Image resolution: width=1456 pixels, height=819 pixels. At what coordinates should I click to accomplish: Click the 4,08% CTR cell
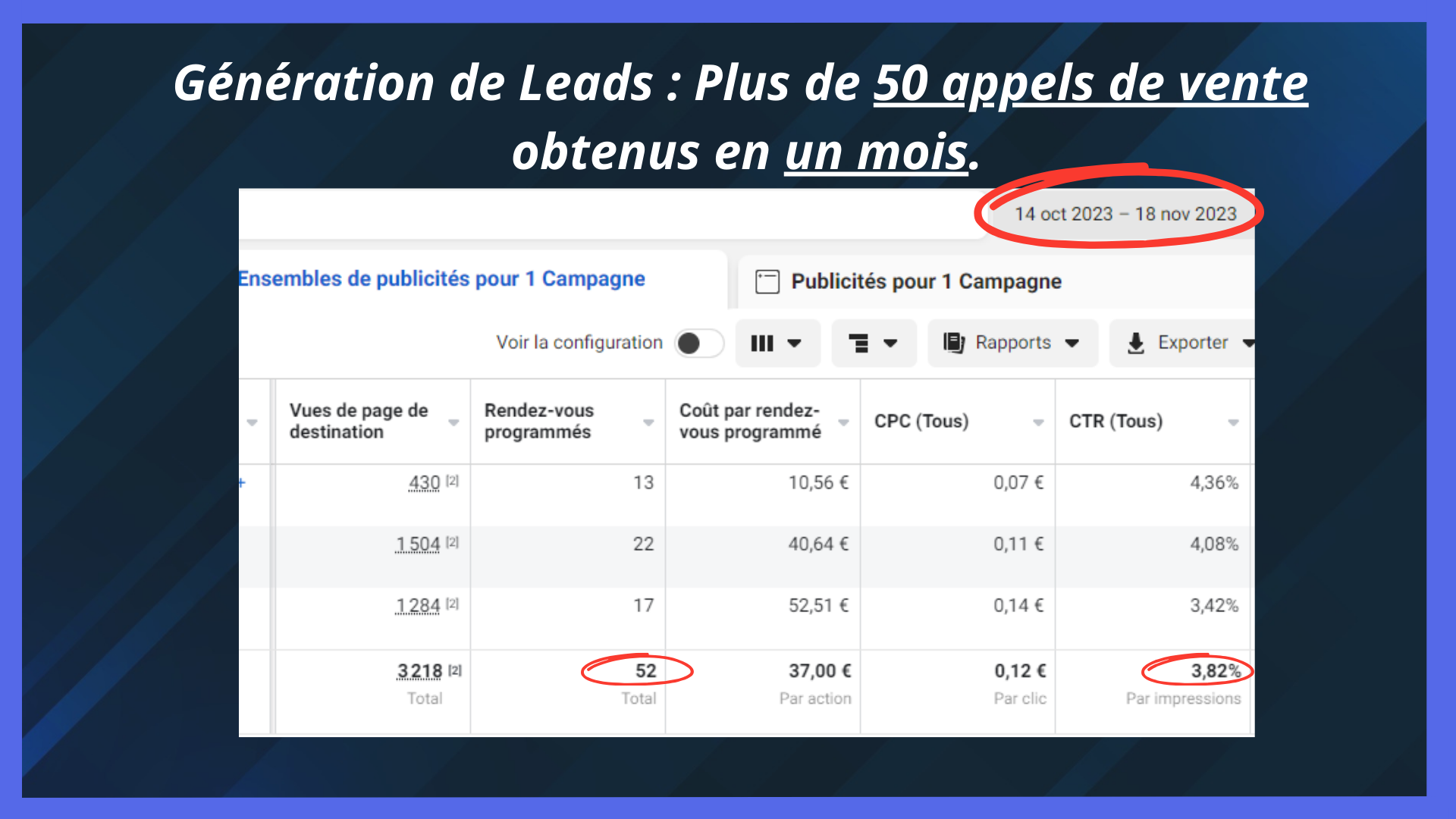1153,557
